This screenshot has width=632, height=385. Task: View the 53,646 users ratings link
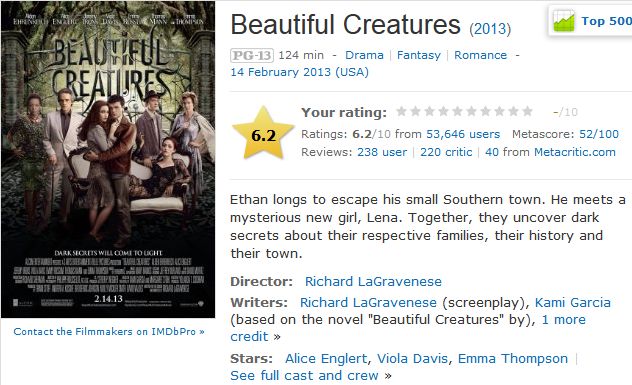click(463, 134)
